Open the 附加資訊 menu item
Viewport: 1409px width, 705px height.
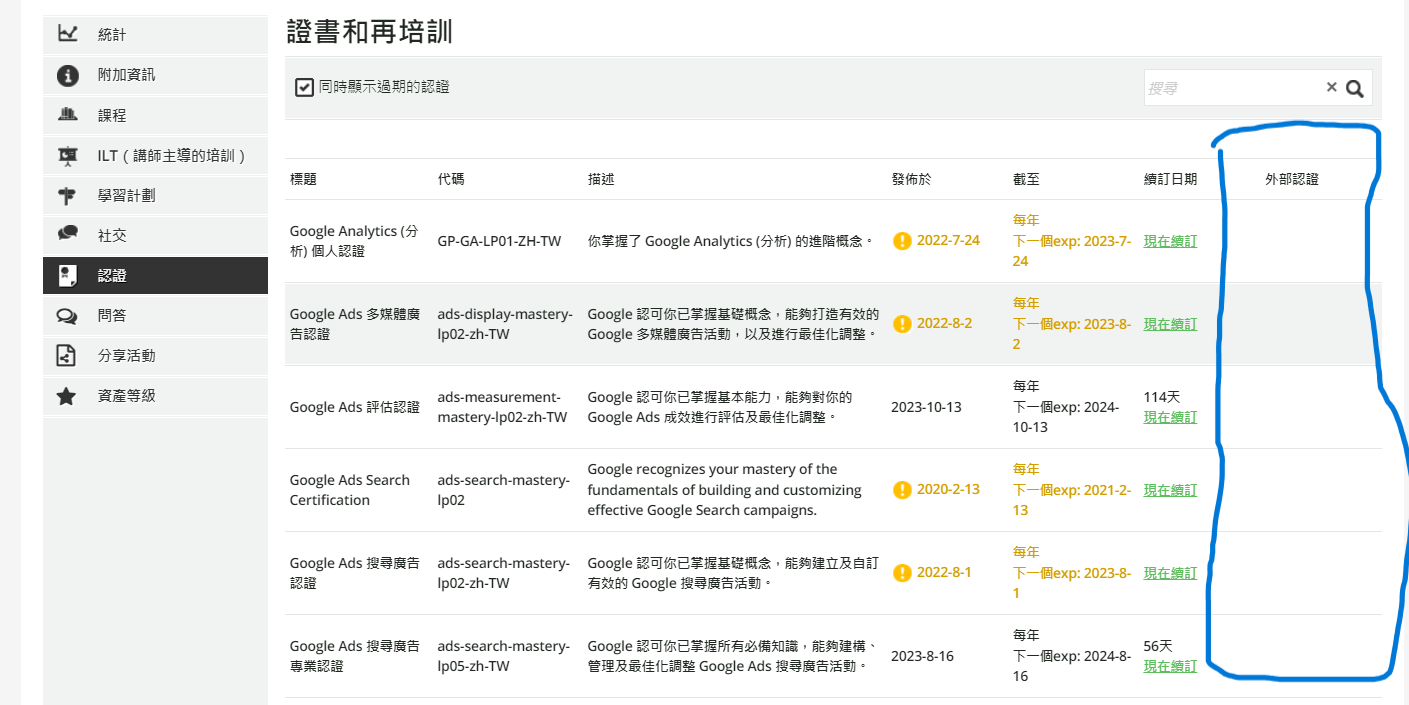point(155,75)
